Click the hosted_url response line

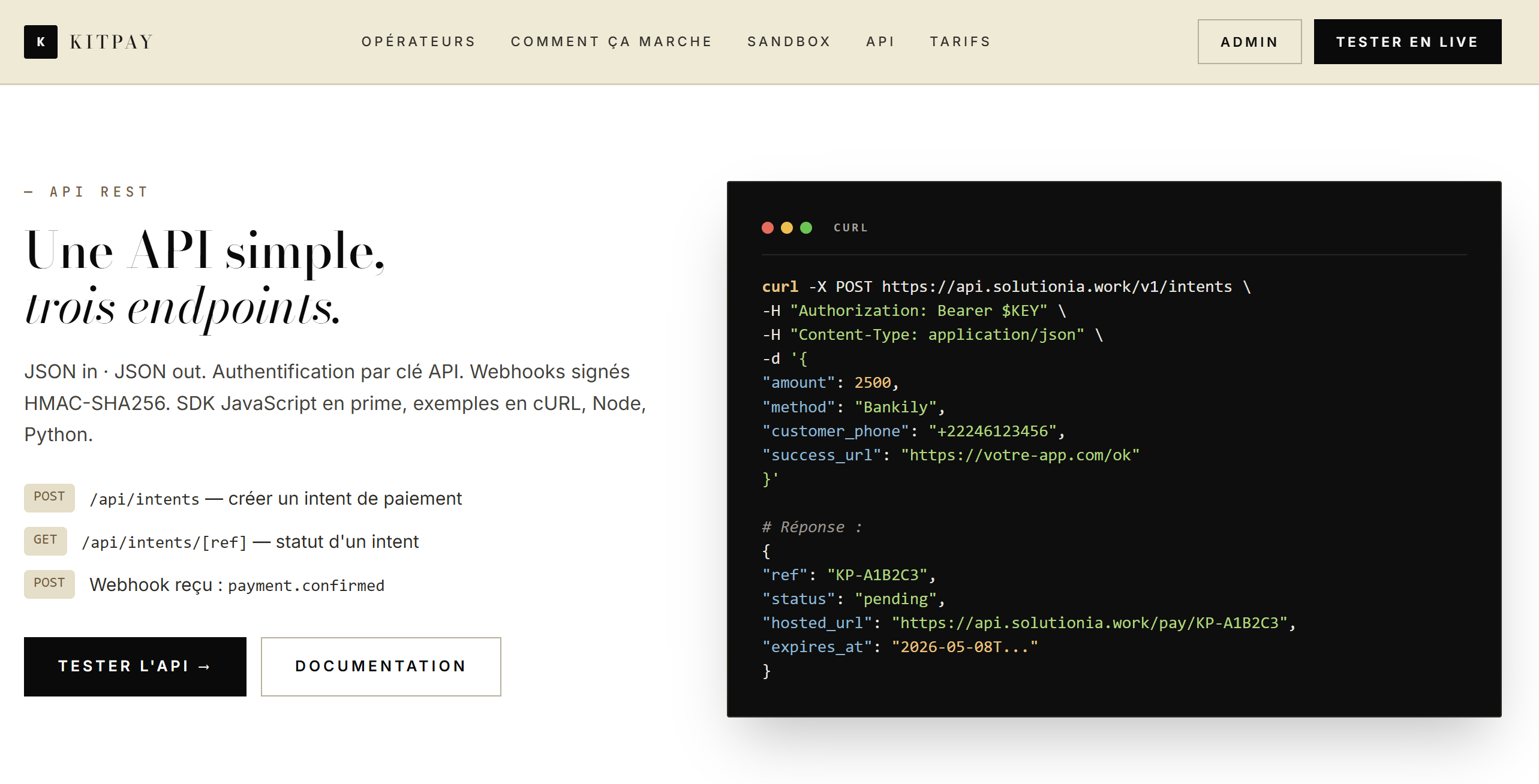pyautogui.click(x=1029, y=623)
